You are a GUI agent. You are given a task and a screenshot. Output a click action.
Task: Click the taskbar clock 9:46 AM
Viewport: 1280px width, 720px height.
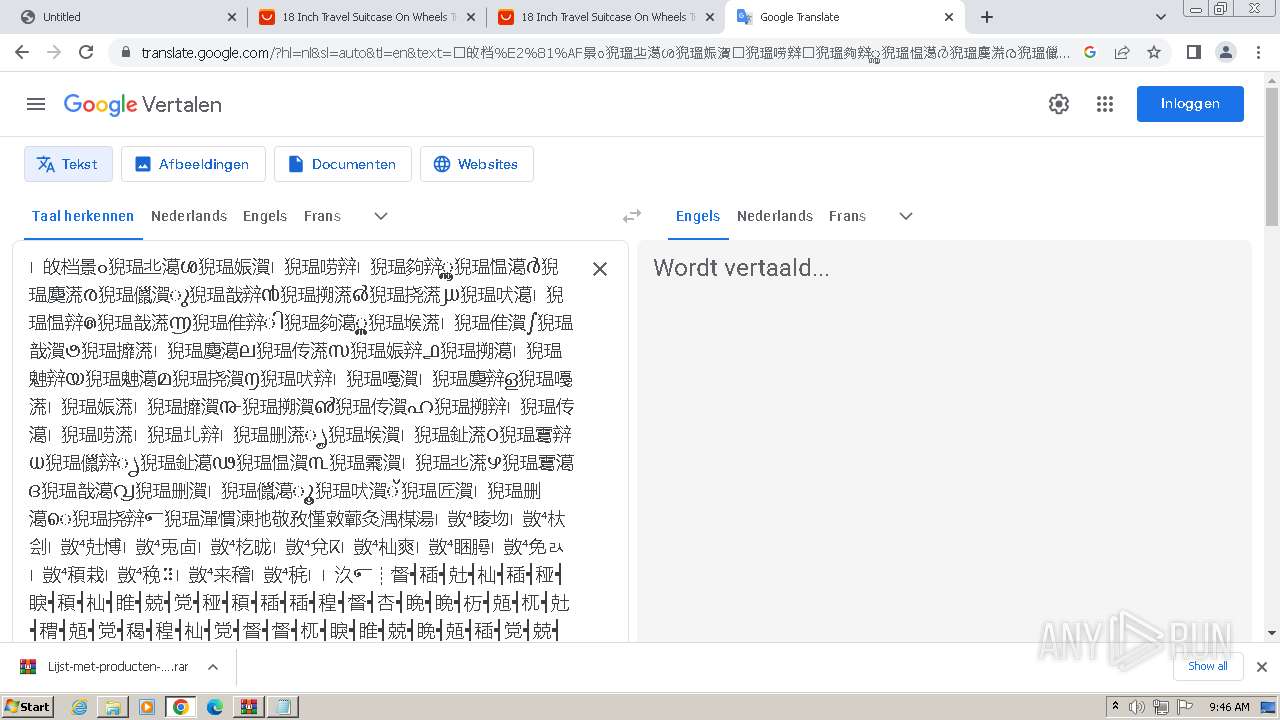click(1229, 707)
